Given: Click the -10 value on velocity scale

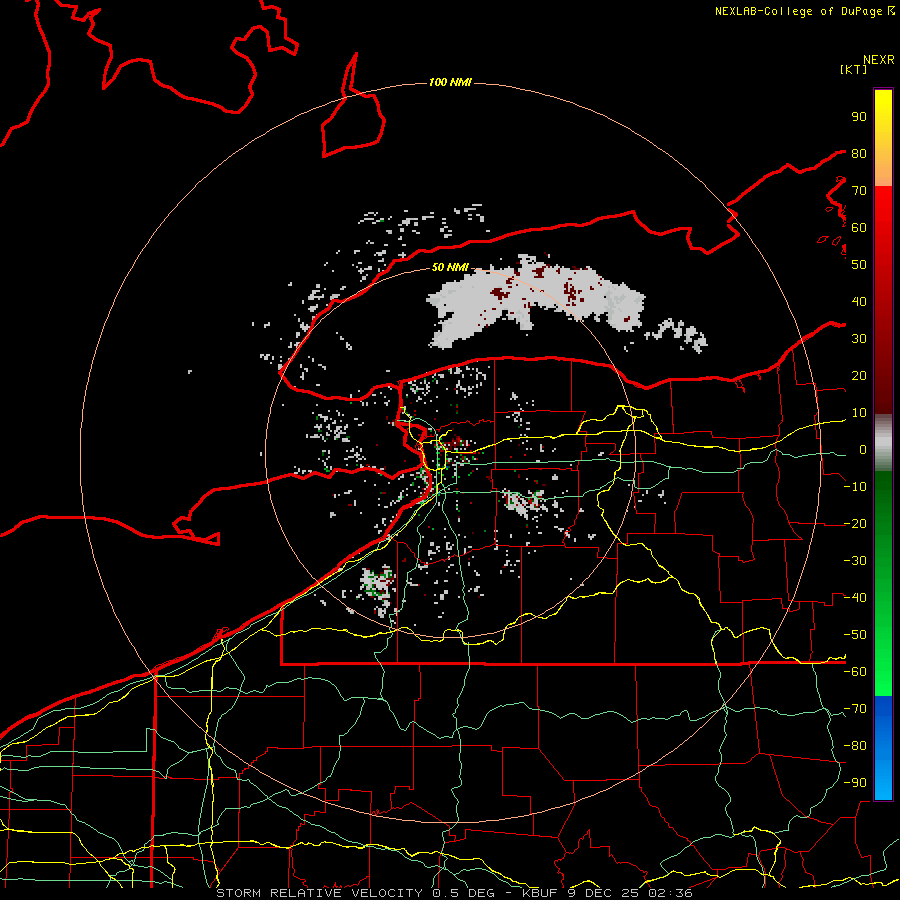Looking at the screenshot, I should (855, 487).
